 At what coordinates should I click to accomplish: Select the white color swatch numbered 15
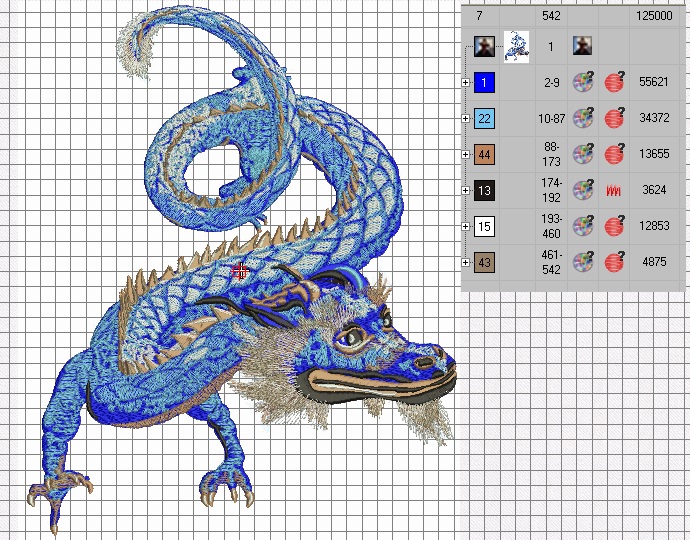tap(484, 226)
